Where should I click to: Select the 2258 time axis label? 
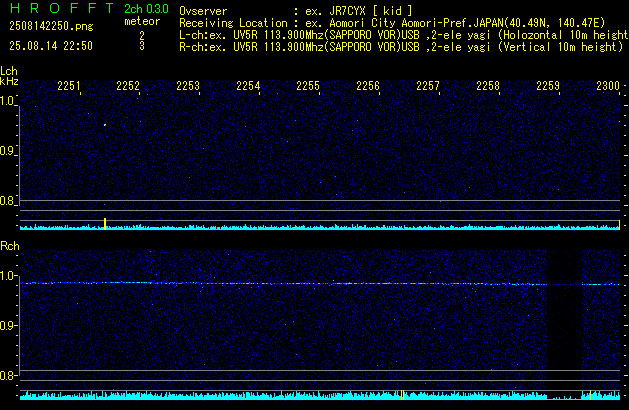[488, 85]
